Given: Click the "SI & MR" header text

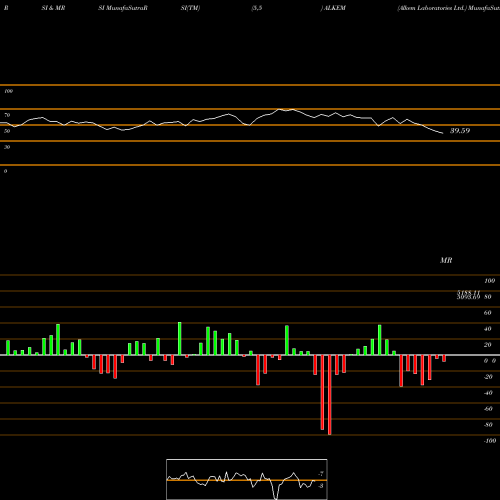Looking at the screenshot, I should pos(53,8).
